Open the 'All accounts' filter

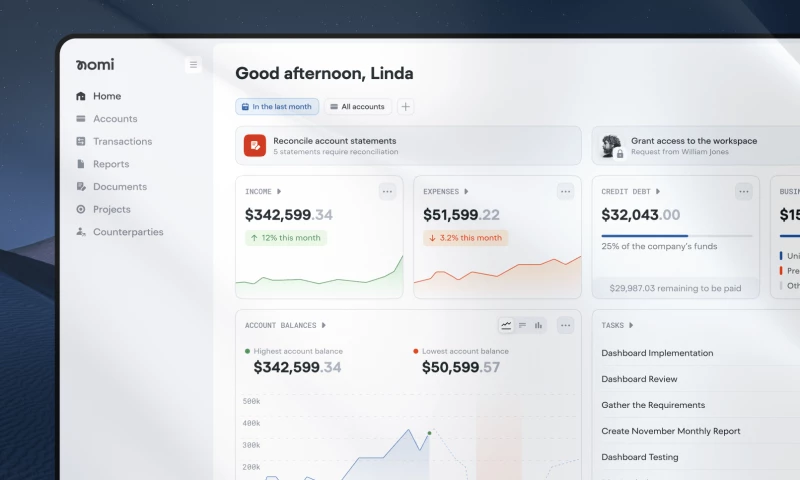pos(358,107)
